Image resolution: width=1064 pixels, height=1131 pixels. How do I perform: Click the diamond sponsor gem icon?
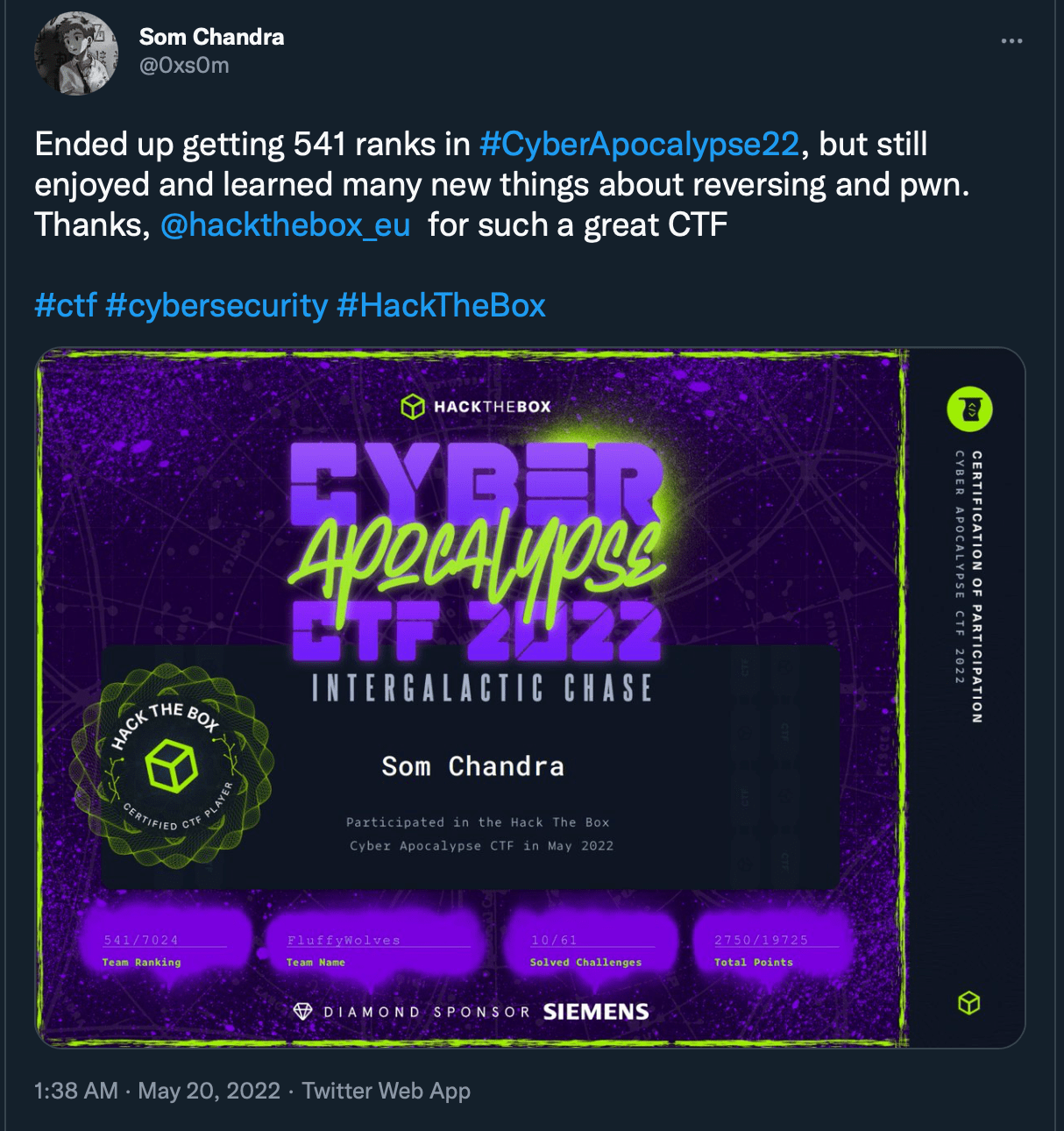[x=302, y=1012]
